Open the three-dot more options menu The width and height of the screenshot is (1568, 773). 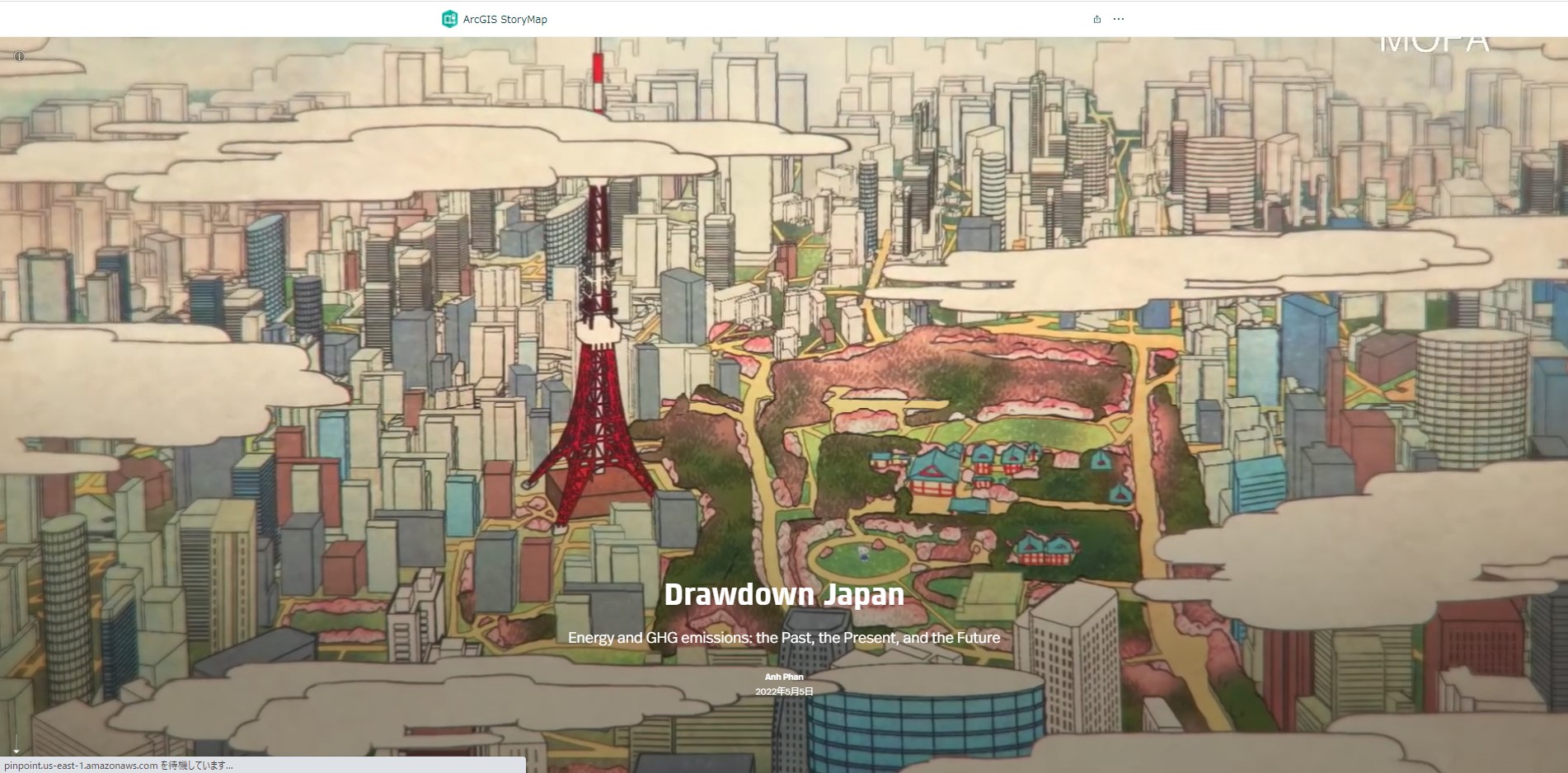tap(1118, 19)
